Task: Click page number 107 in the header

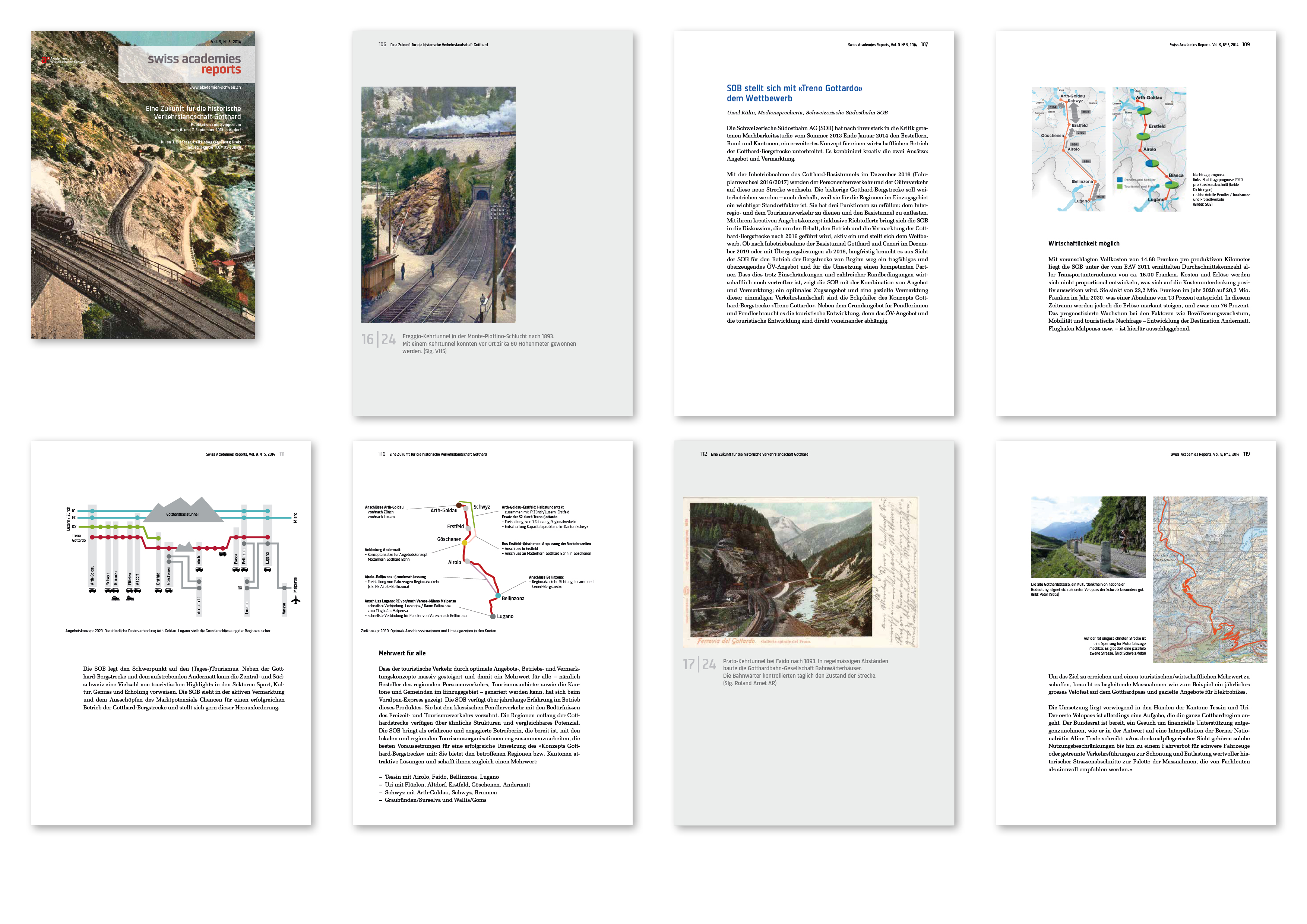Action: point(924,44)
